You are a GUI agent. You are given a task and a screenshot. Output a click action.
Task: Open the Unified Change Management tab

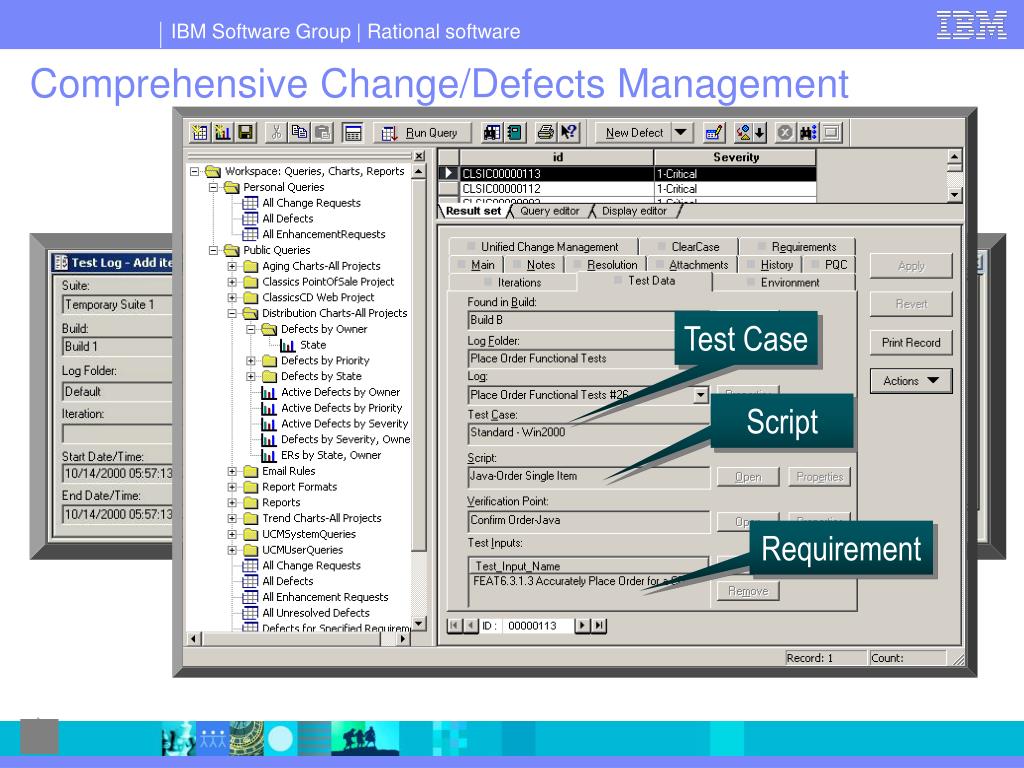(x=543, y=247)
